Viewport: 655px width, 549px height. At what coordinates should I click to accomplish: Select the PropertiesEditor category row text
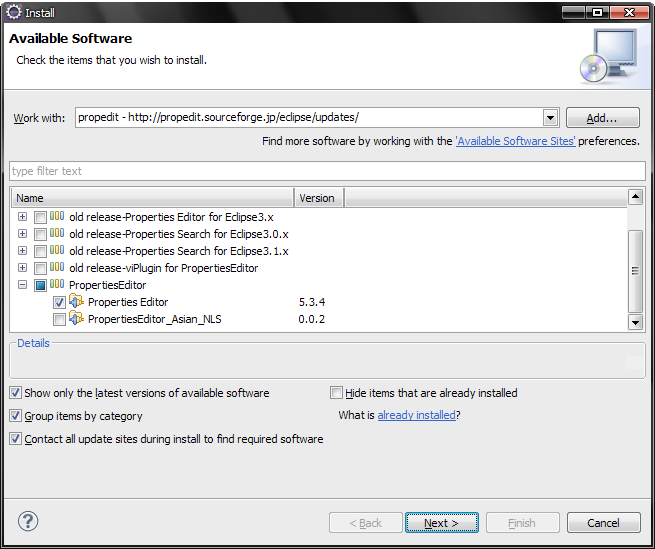(x=107, y=285)
